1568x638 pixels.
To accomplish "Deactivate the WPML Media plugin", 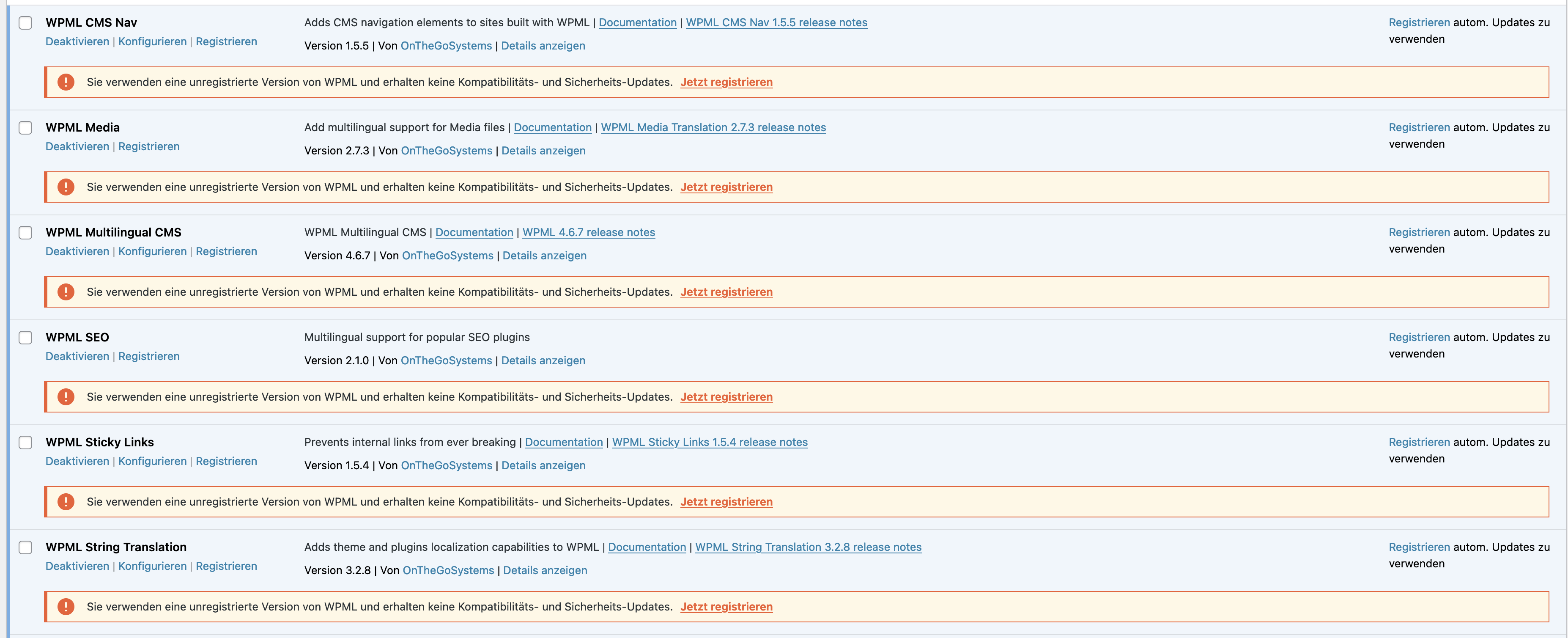I will click(77, 147).
